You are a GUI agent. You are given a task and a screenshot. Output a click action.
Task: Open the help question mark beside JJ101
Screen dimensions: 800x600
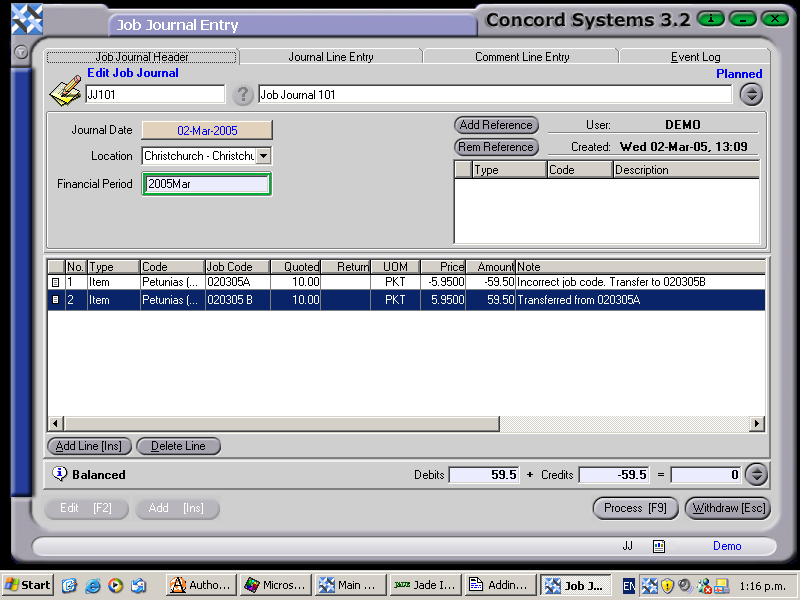point(243,95)
